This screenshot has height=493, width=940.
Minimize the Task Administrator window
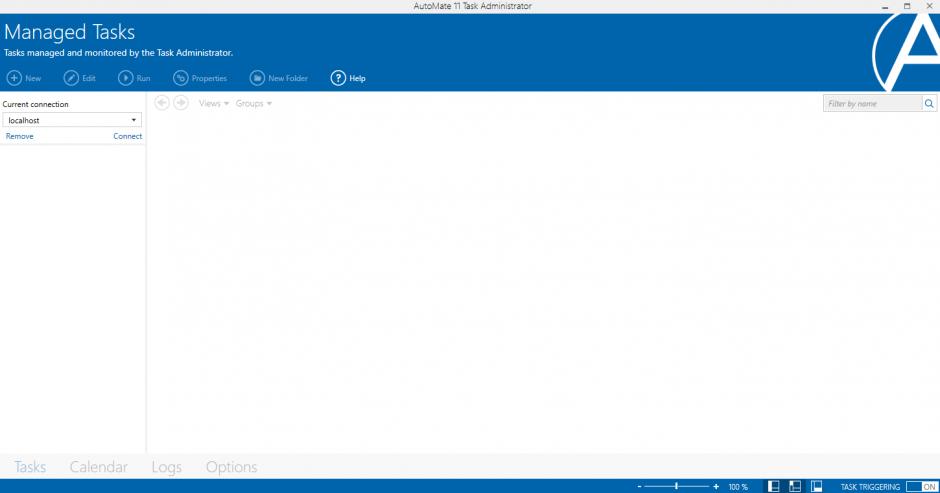pos(885,6)
